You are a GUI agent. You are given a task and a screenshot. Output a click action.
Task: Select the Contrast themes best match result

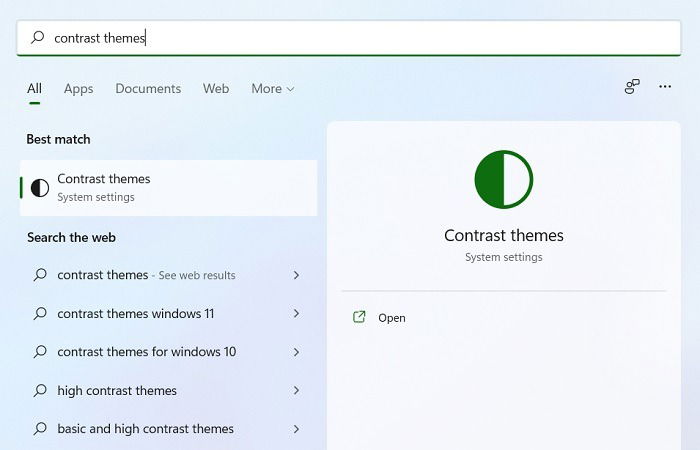click(169, 188)
